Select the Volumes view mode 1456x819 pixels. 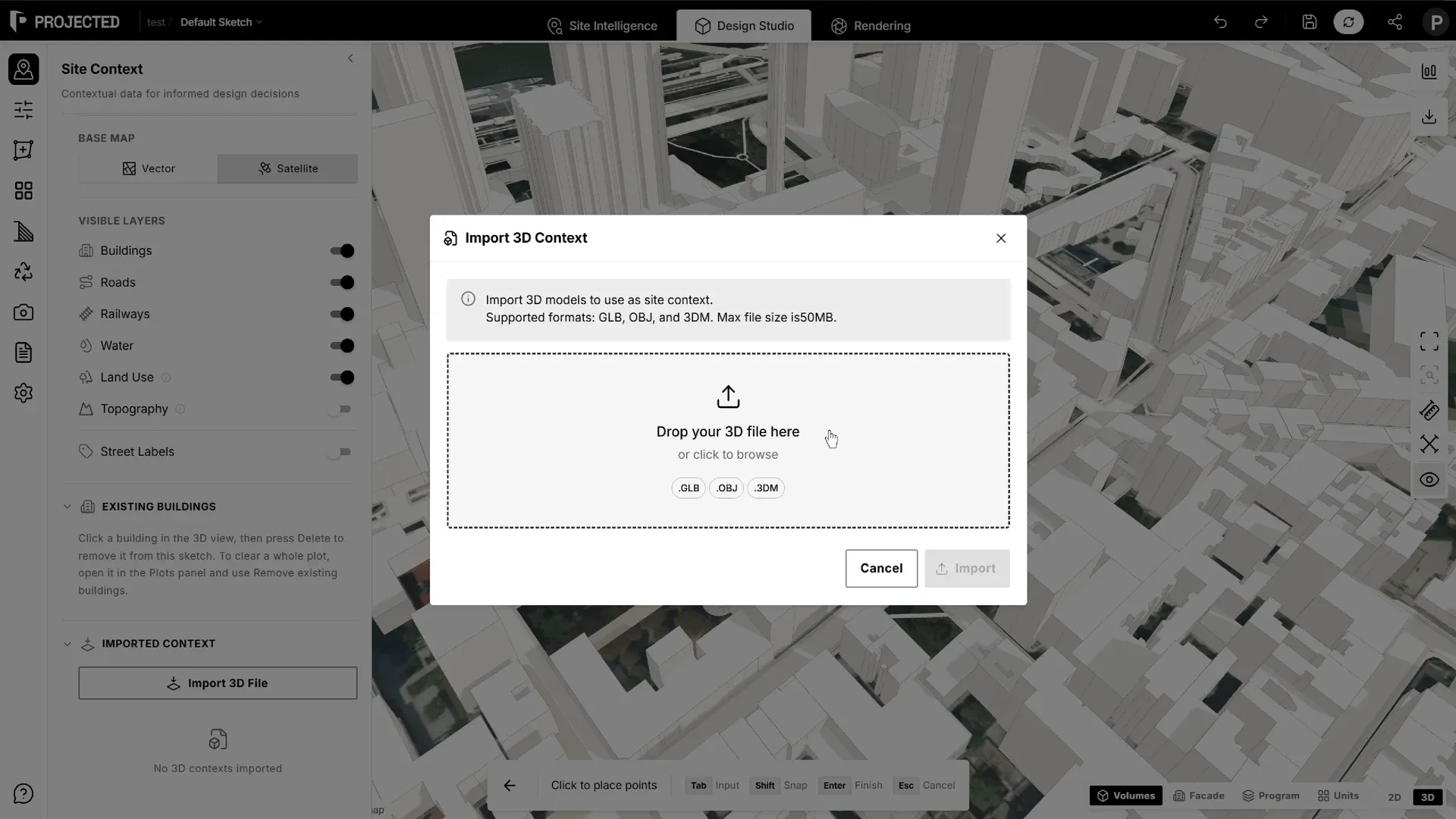(1126, 795)
